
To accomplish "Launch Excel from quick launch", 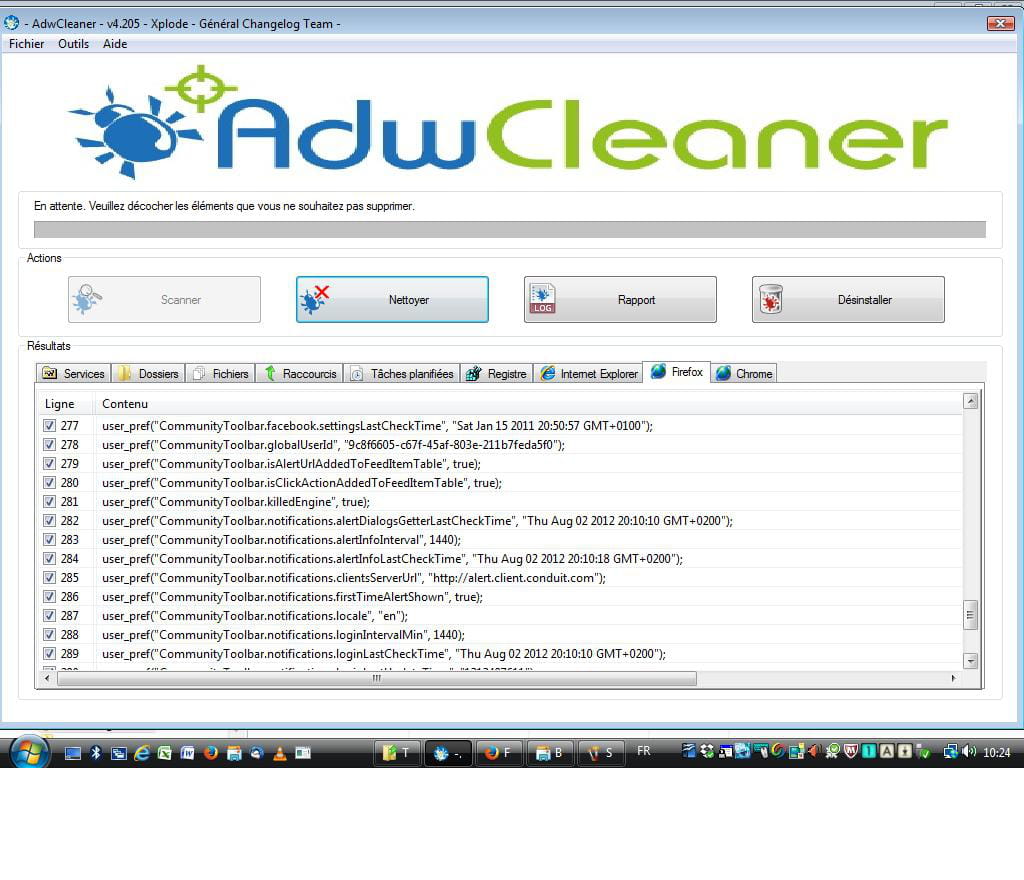I will (x=165, y=753).
